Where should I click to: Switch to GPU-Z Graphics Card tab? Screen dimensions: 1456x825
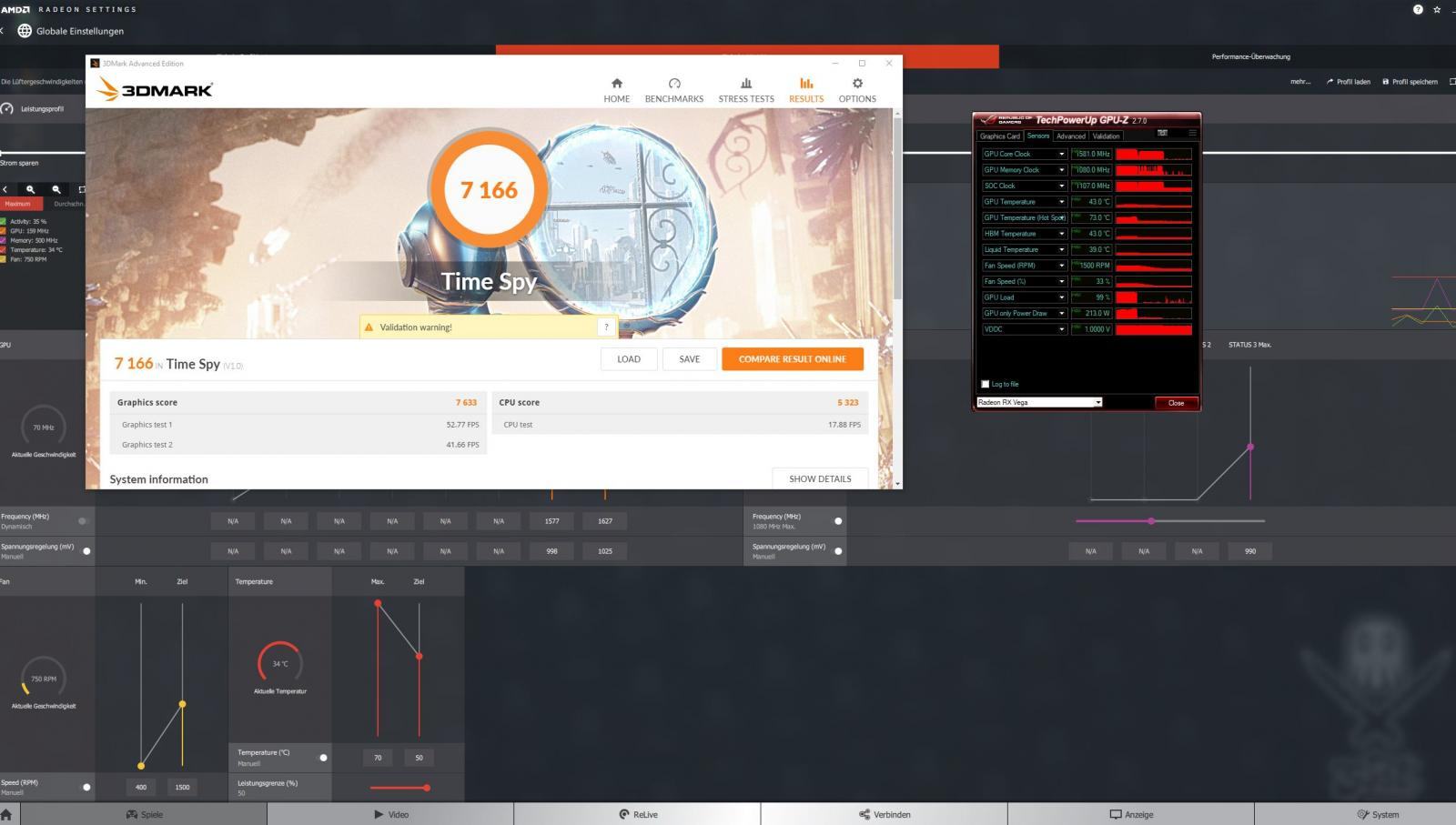tap(1000, 136)
